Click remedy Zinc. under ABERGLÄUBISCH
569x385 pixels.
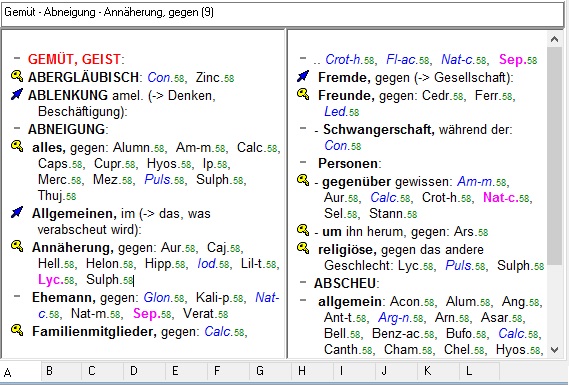point(209,77)
